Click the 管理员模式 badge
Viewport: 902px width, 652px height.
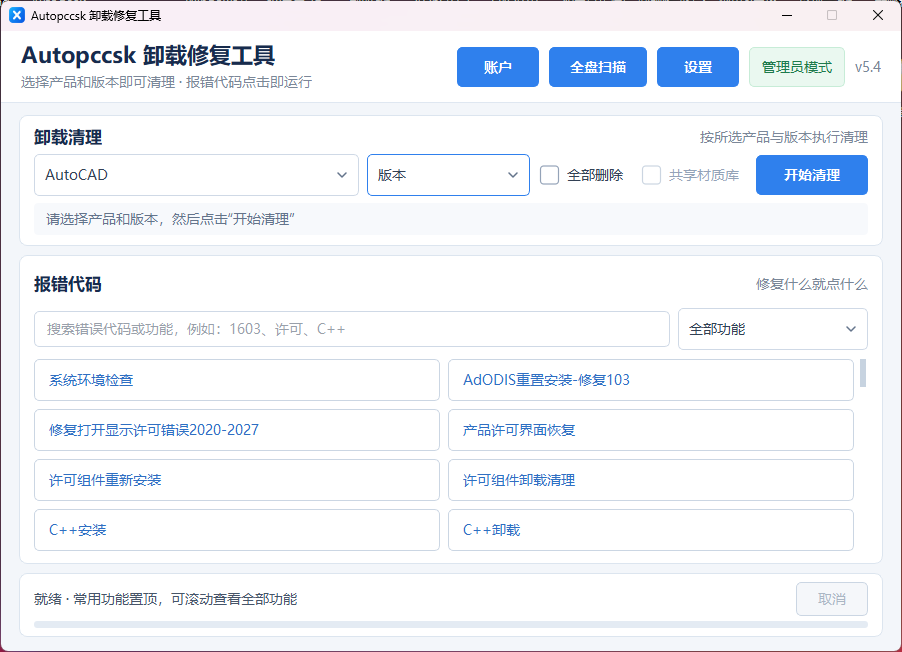pyautogui.click(x=797, y=67)
